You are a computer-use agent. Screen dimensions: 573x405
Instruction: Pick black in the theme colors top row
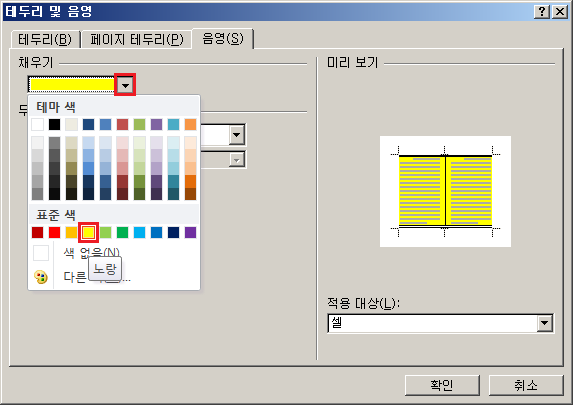[54, 124]
